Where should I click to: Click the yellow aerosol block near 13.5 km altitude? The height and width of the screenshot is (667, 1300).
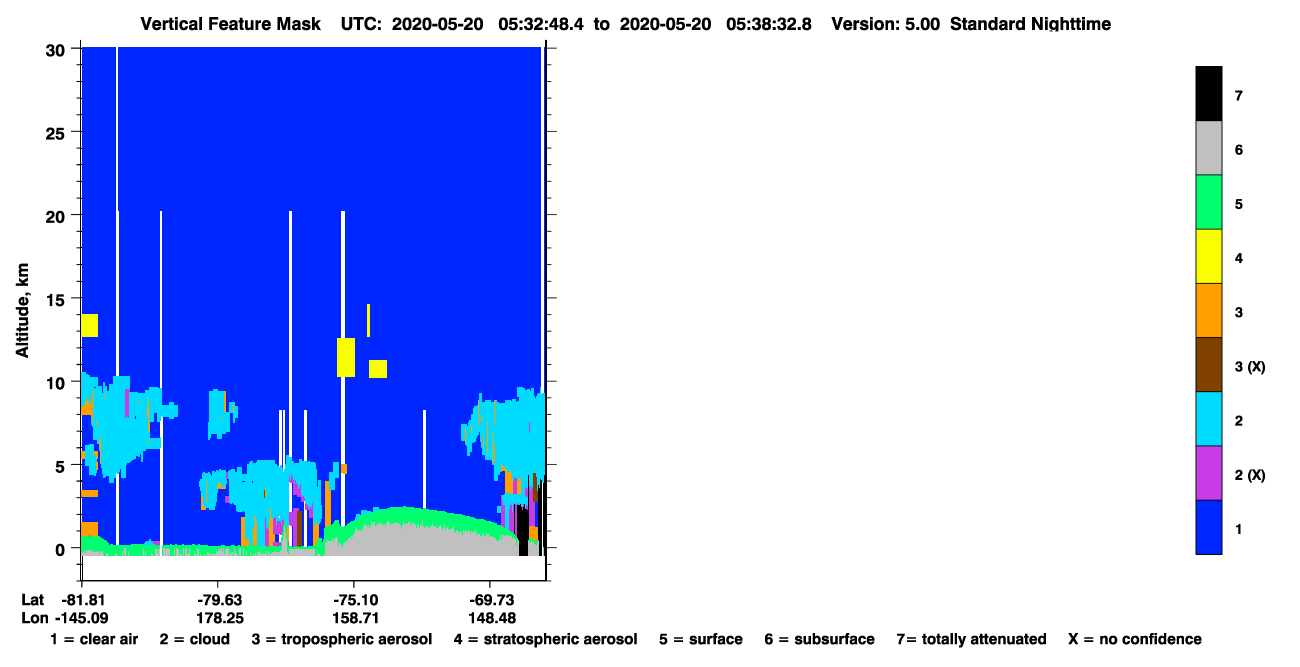pos(89,325)
